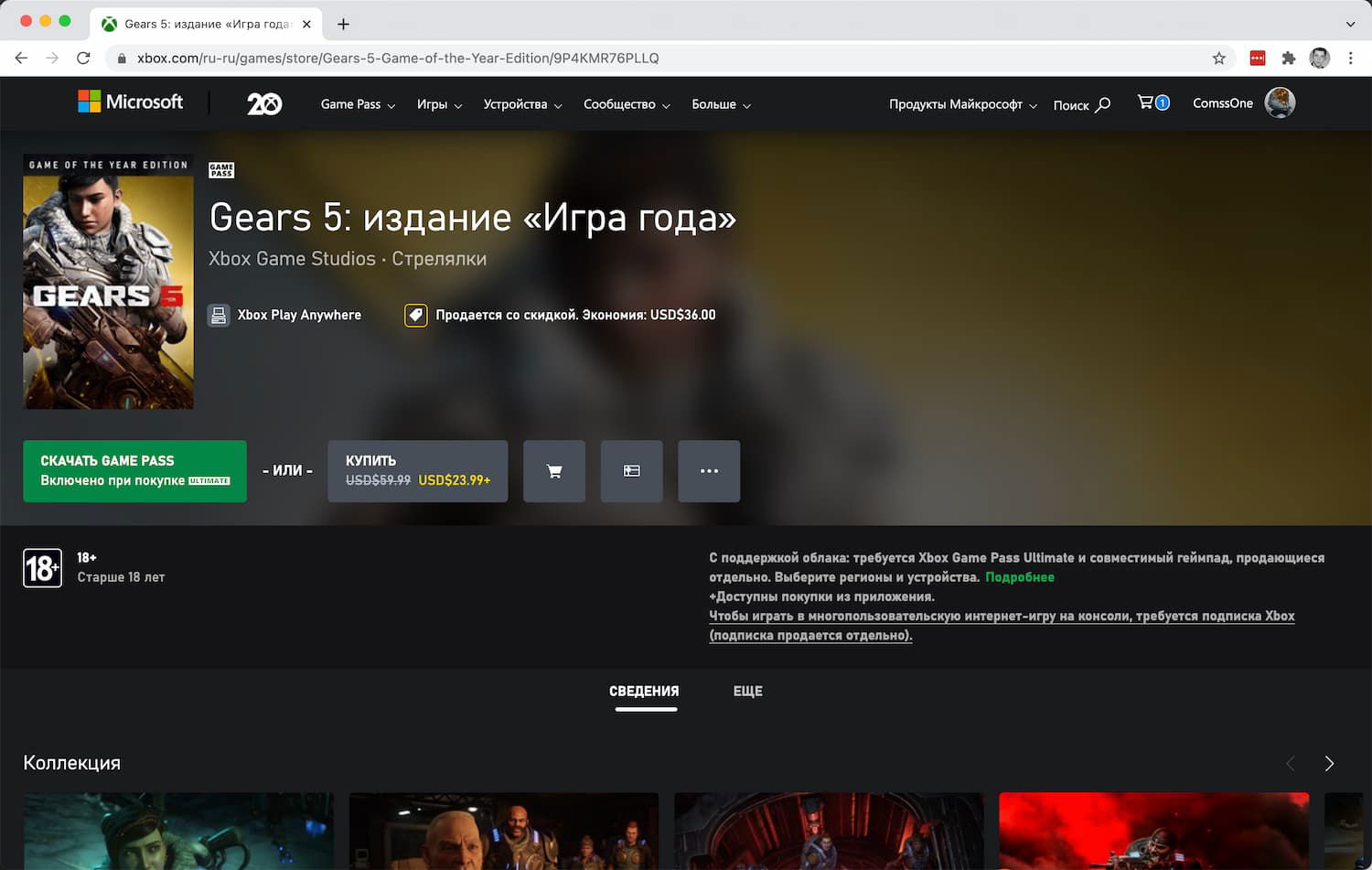Open the Xbox subscription requirement link
The height and width of the screenshot is (870, 1372).
coord(1002,626)
